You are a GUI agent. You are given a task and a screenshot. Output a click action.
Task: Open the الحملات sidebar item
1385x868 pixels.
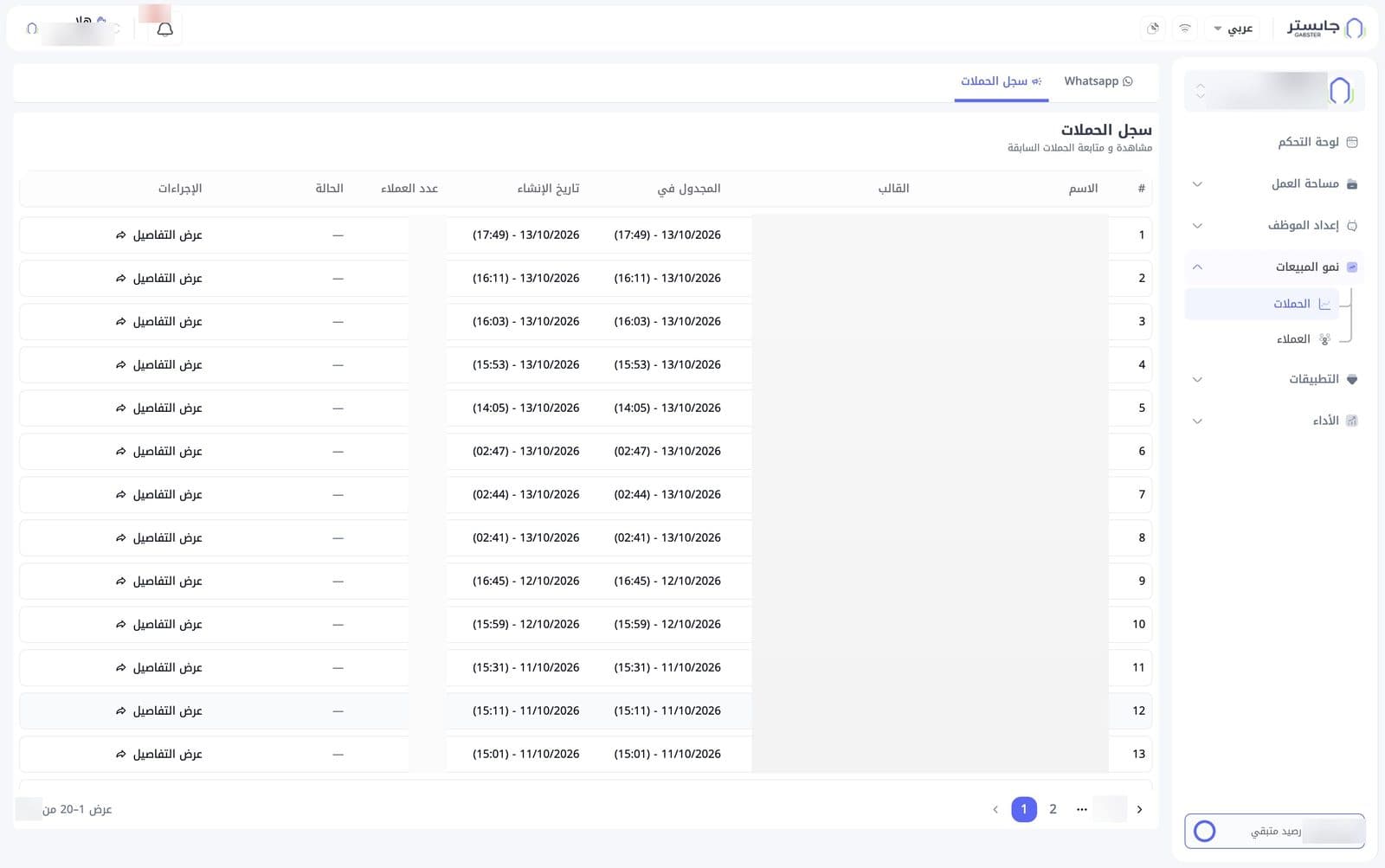click(x=1262, y=304)
